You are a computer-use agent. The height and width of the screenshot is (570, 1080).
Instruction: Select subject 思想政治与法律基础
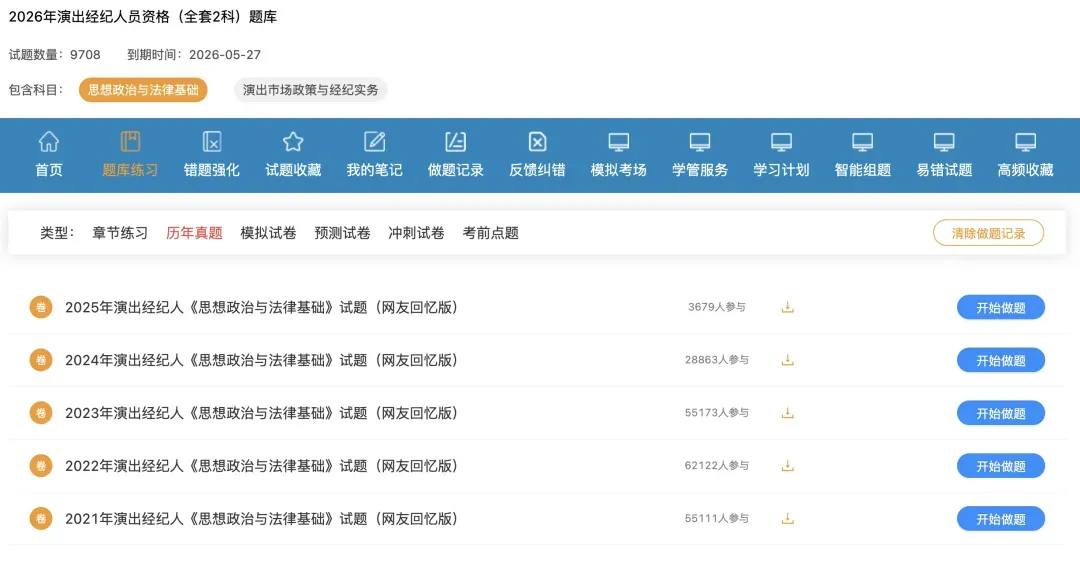[143, 89]
